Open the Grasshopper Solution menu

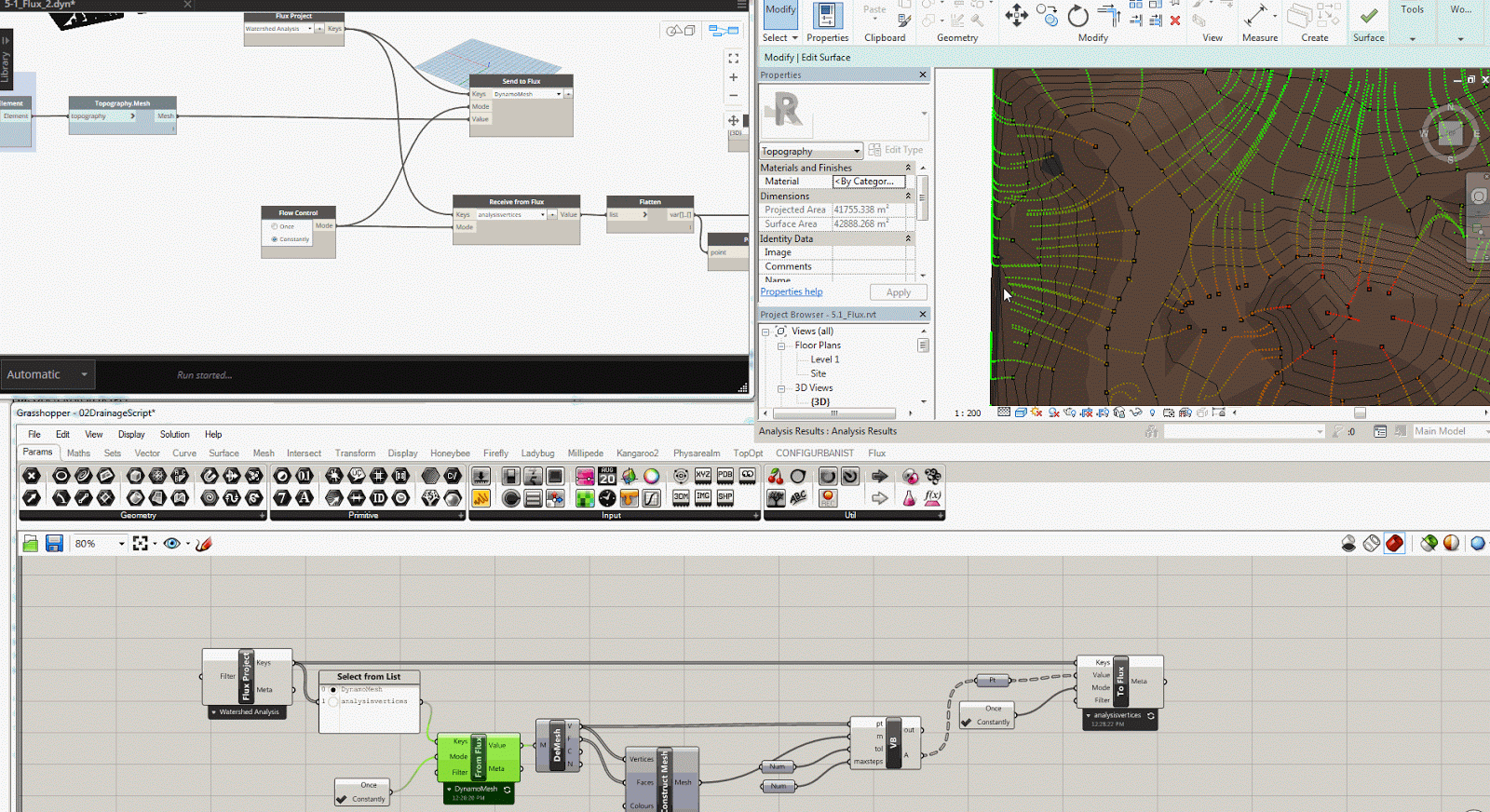point(174,434)
